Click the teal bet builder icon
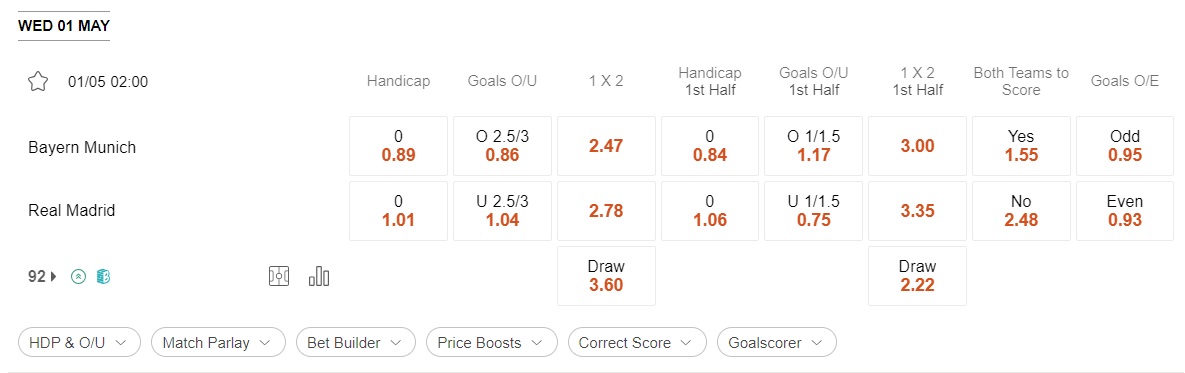1185x373 pixels. (x=104, y=277)
